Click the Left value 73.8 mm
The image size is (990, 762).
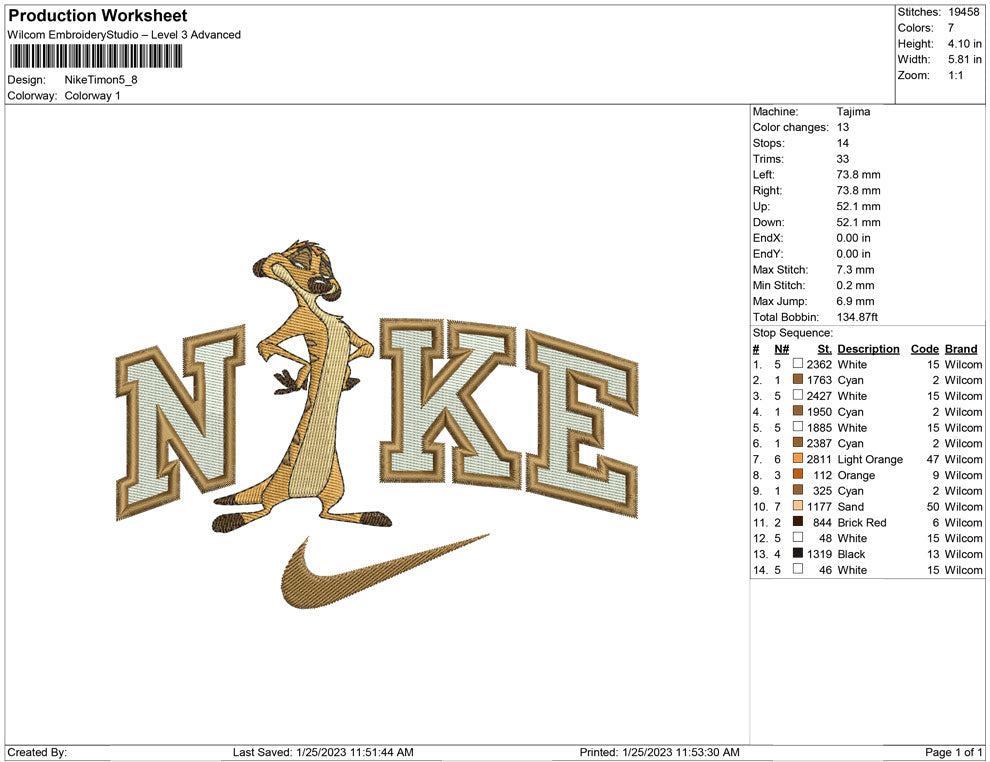pos(858,175)
